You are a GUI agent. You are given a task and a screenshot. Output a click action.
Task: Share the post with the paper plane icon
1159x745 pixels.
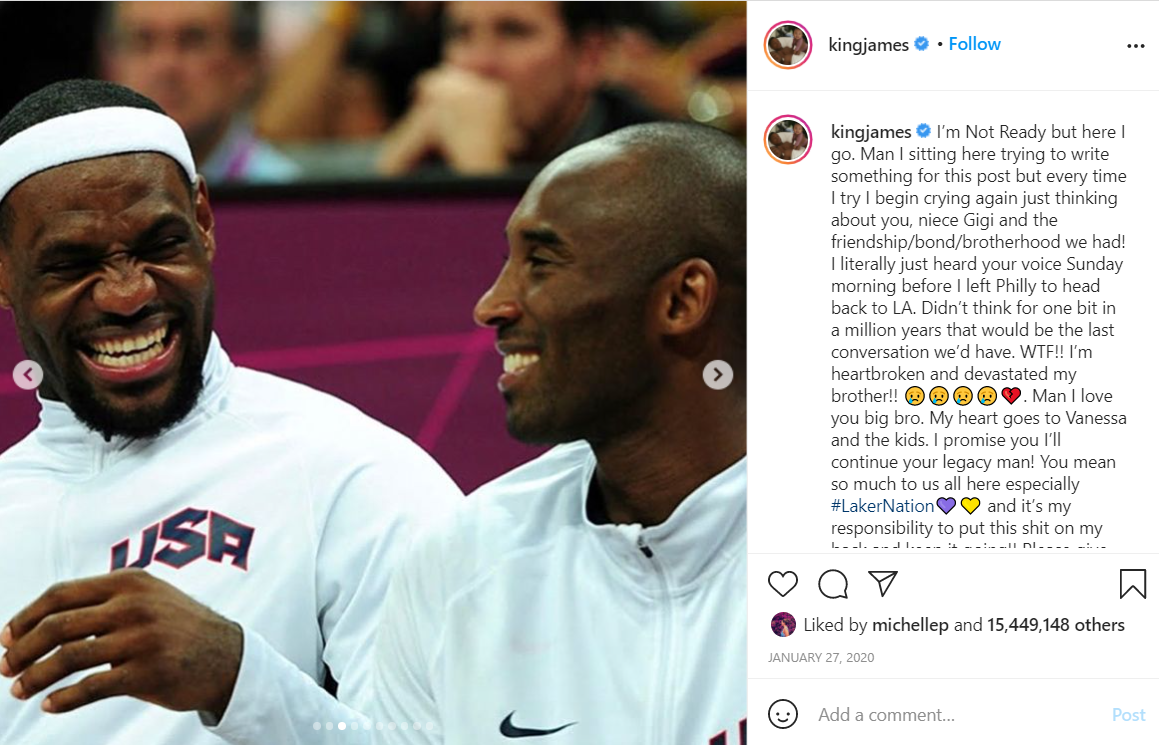883,583
